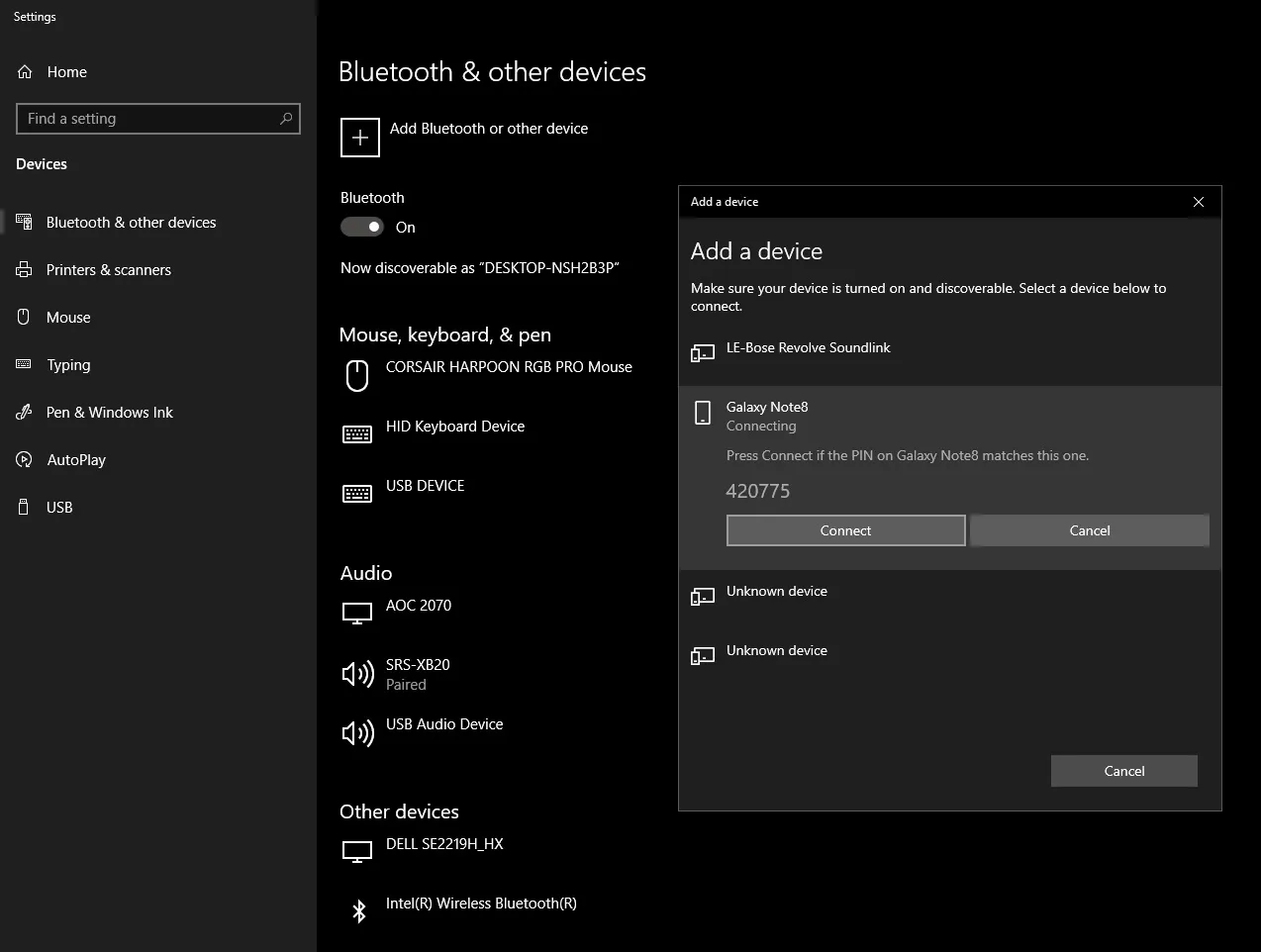The image size is (1261, 952).
Task: Open Printers & scanners settings page
Action: click(108, 270)
